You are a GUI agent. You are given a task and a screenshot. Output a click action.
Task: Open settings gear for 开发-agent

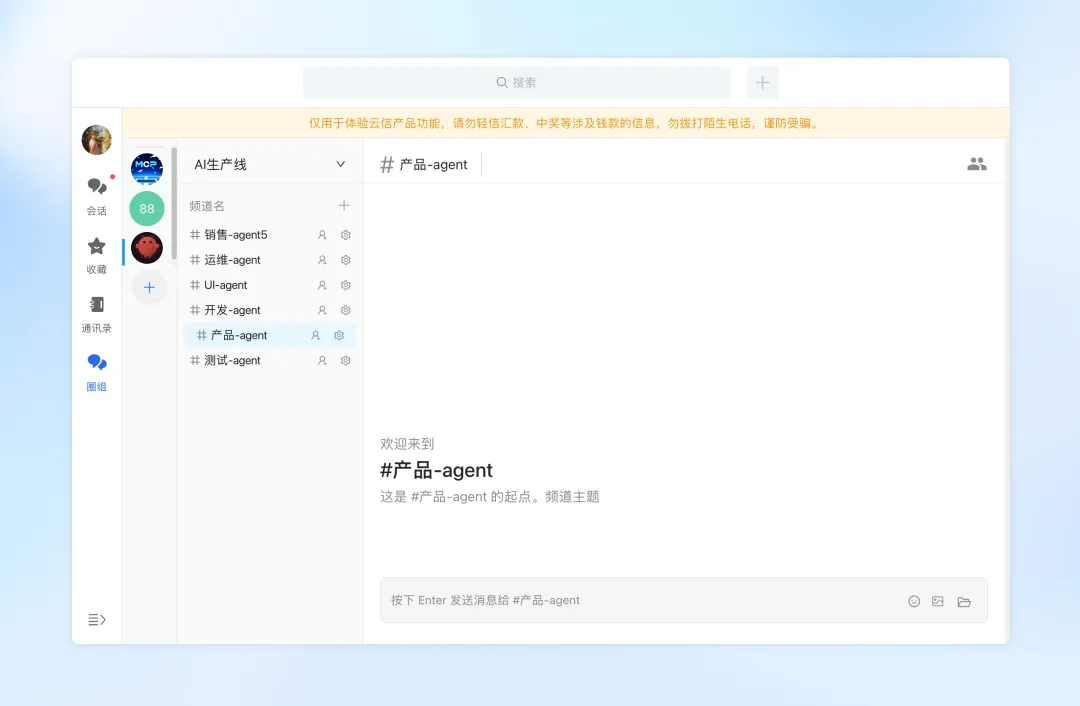[346, 310]
